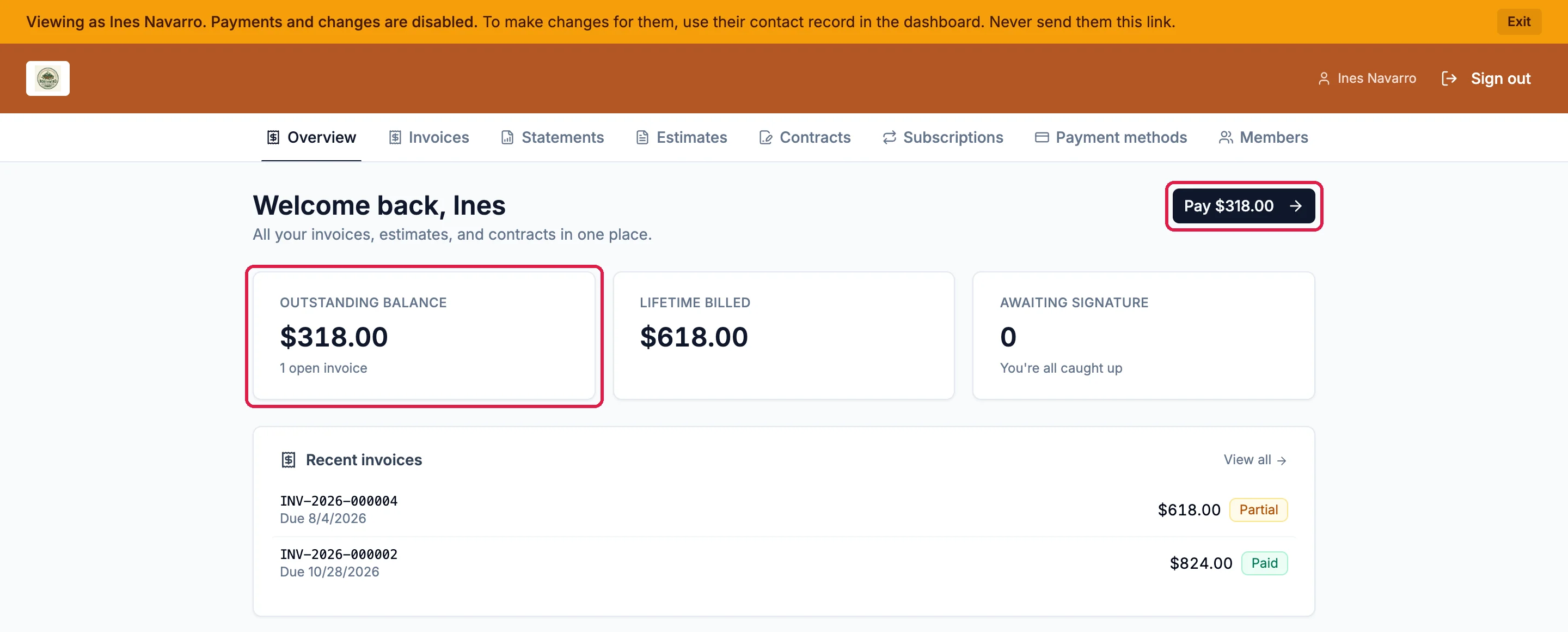Click the Partial status badge
1568x632 pixels.
(x=1258, y=509)
